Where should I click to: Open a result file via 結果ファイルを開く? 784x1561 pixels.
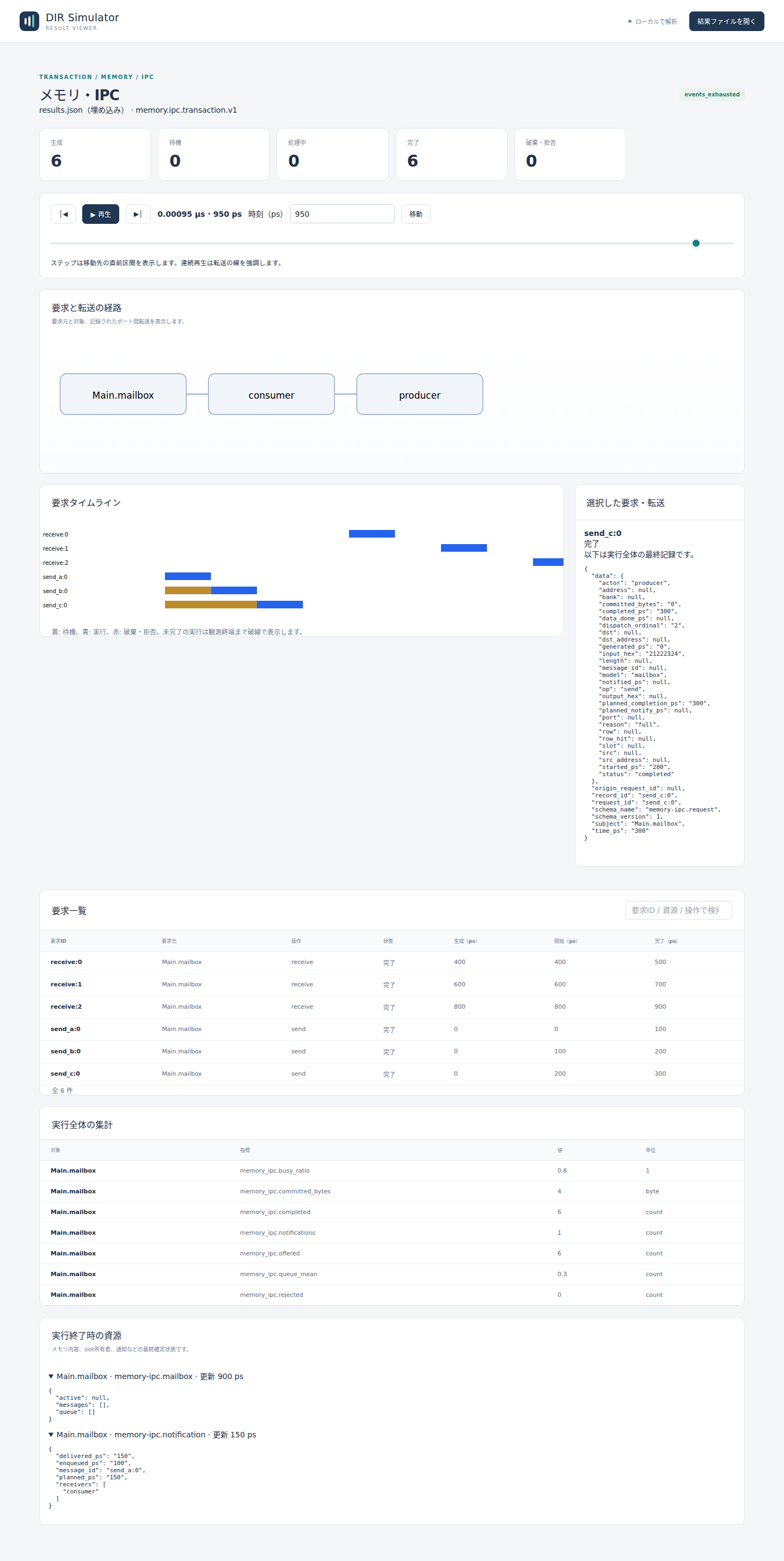pos(726,21)
